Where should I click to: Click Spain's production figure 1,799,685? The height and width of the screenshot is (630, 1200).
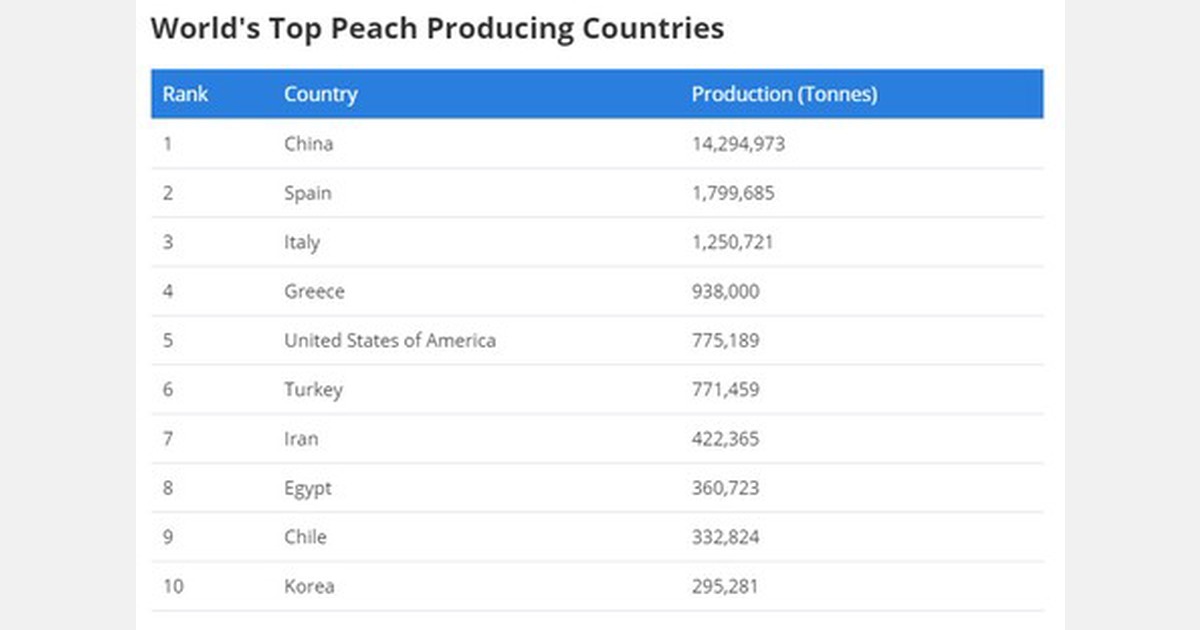[x=734, y=193]
